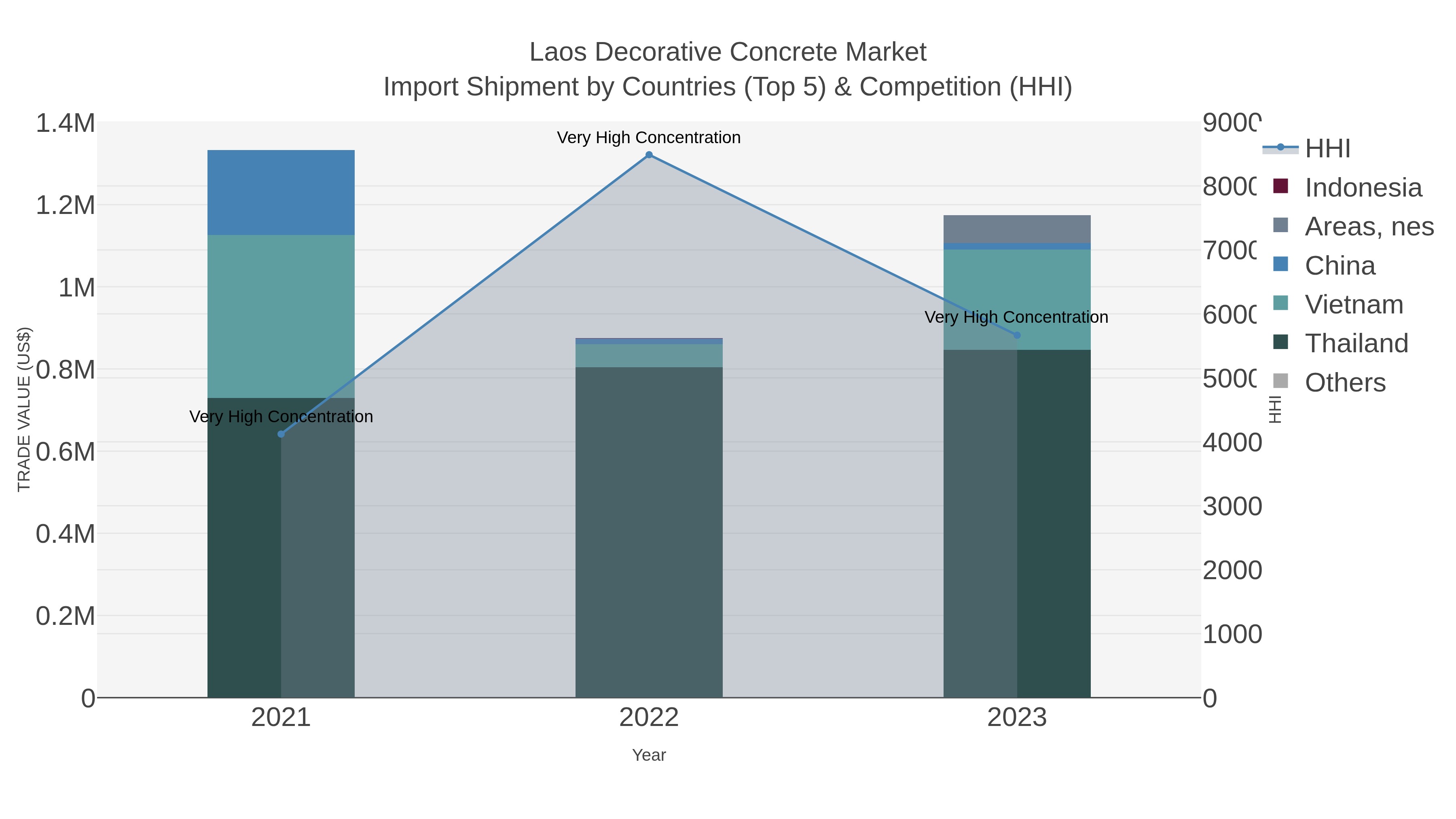Select the 2021 HHI data point
This screenshot has width=1456, height=819.
point(281,434)
